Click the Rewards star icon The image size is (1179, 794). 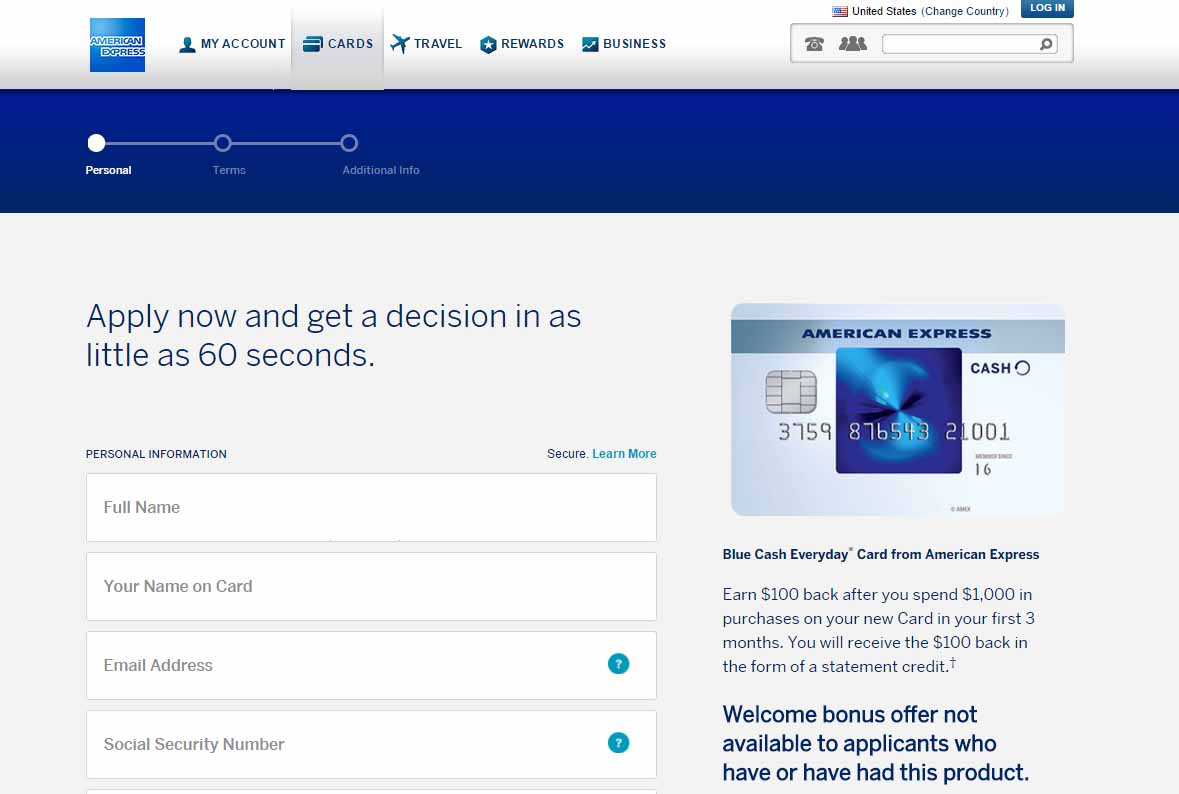click(488, 44)
